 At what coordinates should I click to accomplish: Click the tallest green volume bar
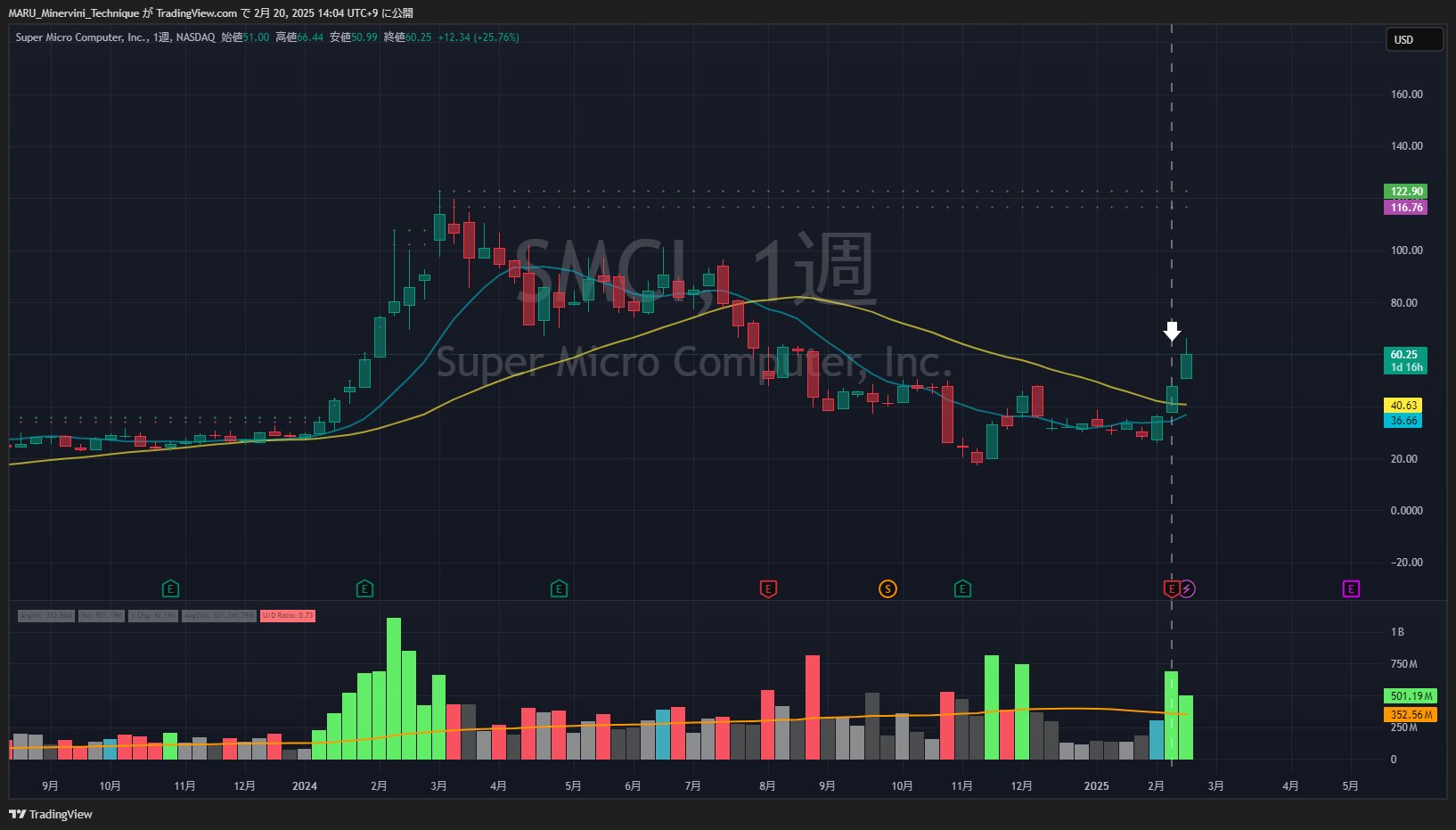[x=394, y=688]
